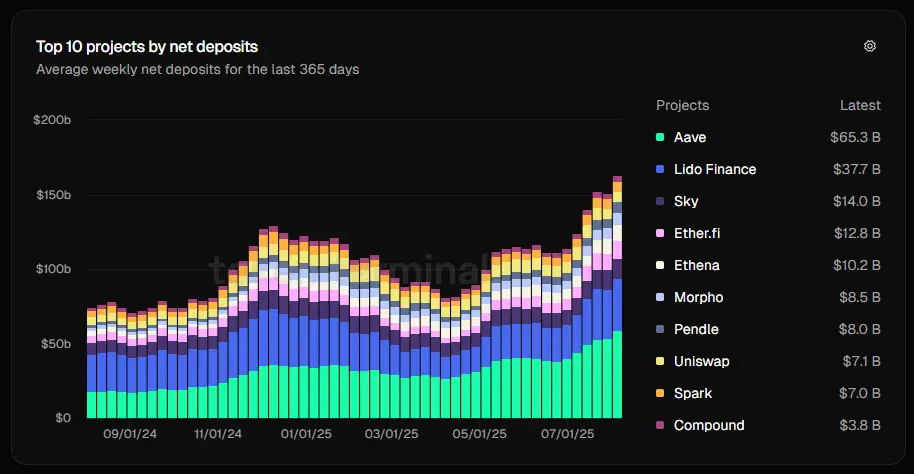This screenshot has width=914, height=474.
Task: Select the Compound project label
Action: point(709,425)
